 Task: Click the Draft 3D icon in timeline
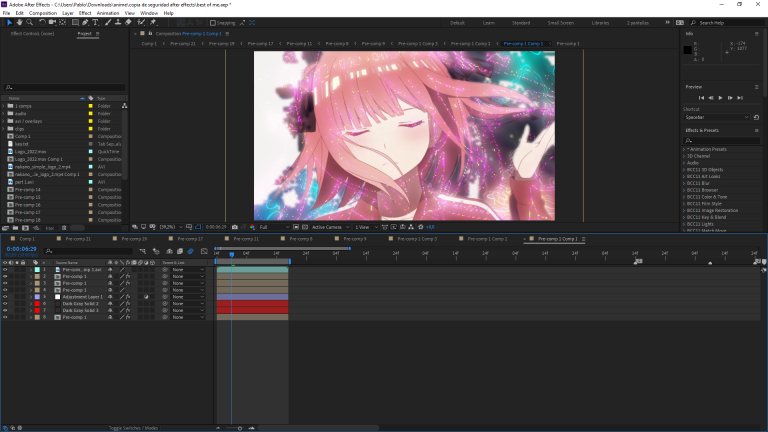[x=156, y=251]
